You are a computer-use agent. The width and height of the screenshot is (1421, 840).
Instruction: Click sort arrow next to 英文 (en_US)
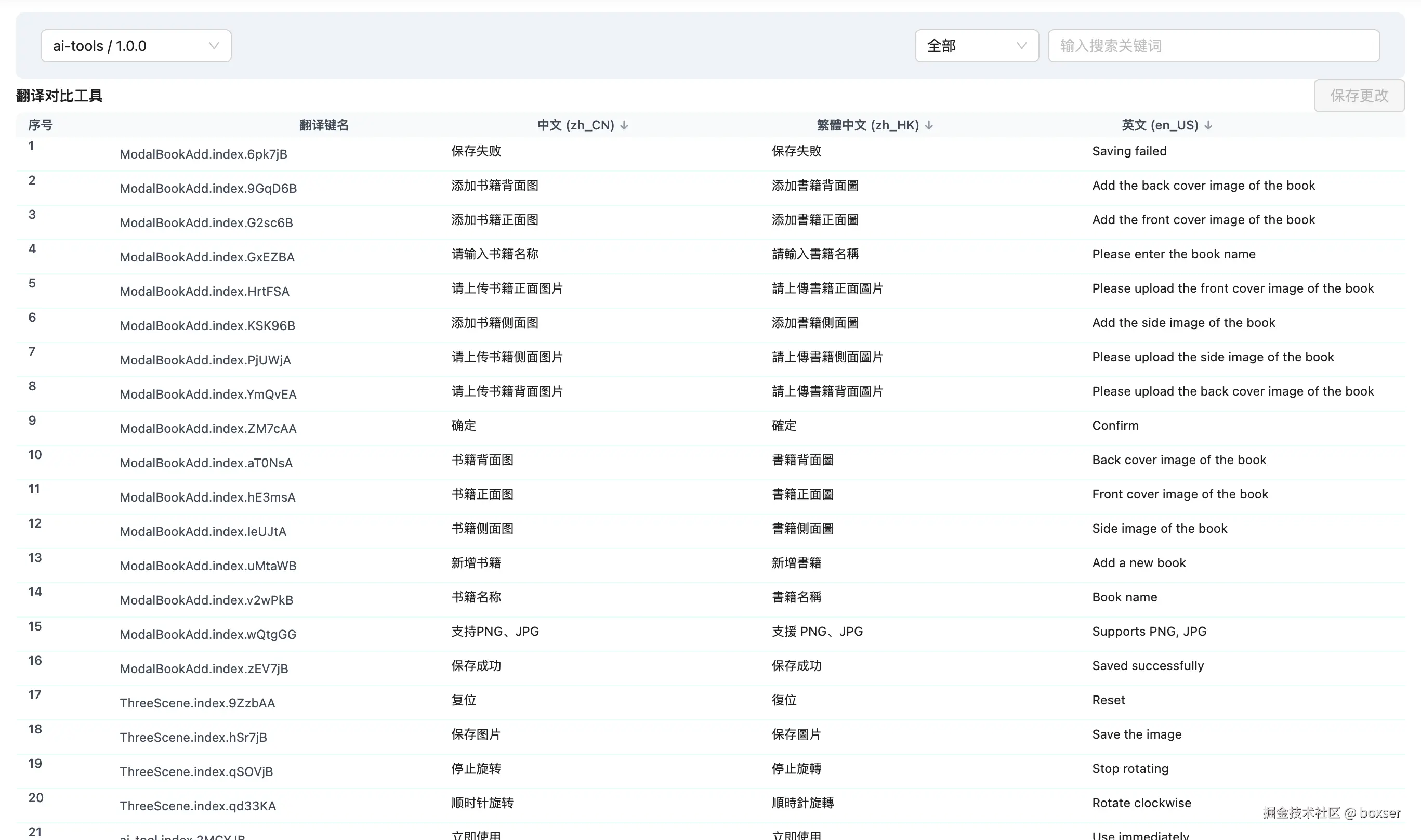(1208, 125)
